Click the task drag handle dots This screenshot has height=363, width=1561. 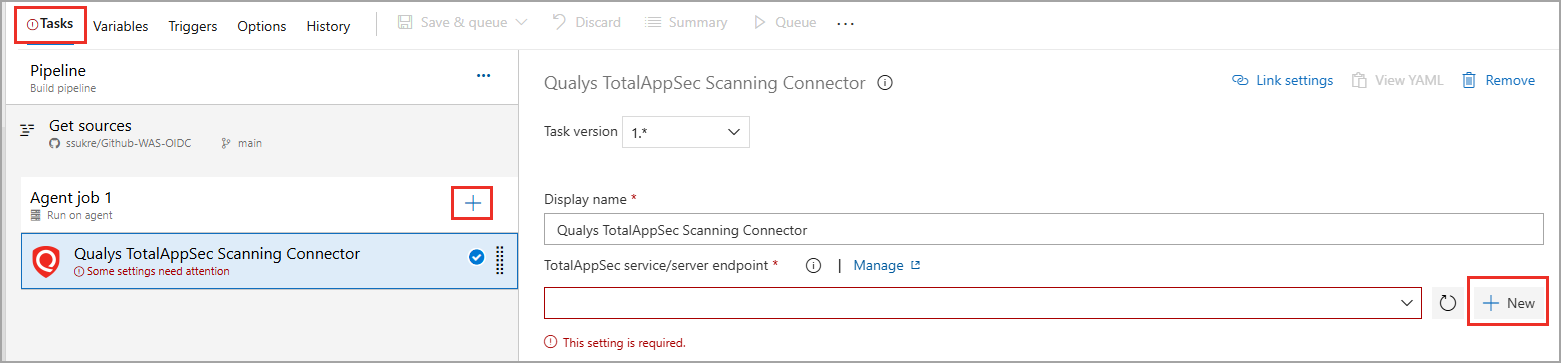click(x=500, y=260)
